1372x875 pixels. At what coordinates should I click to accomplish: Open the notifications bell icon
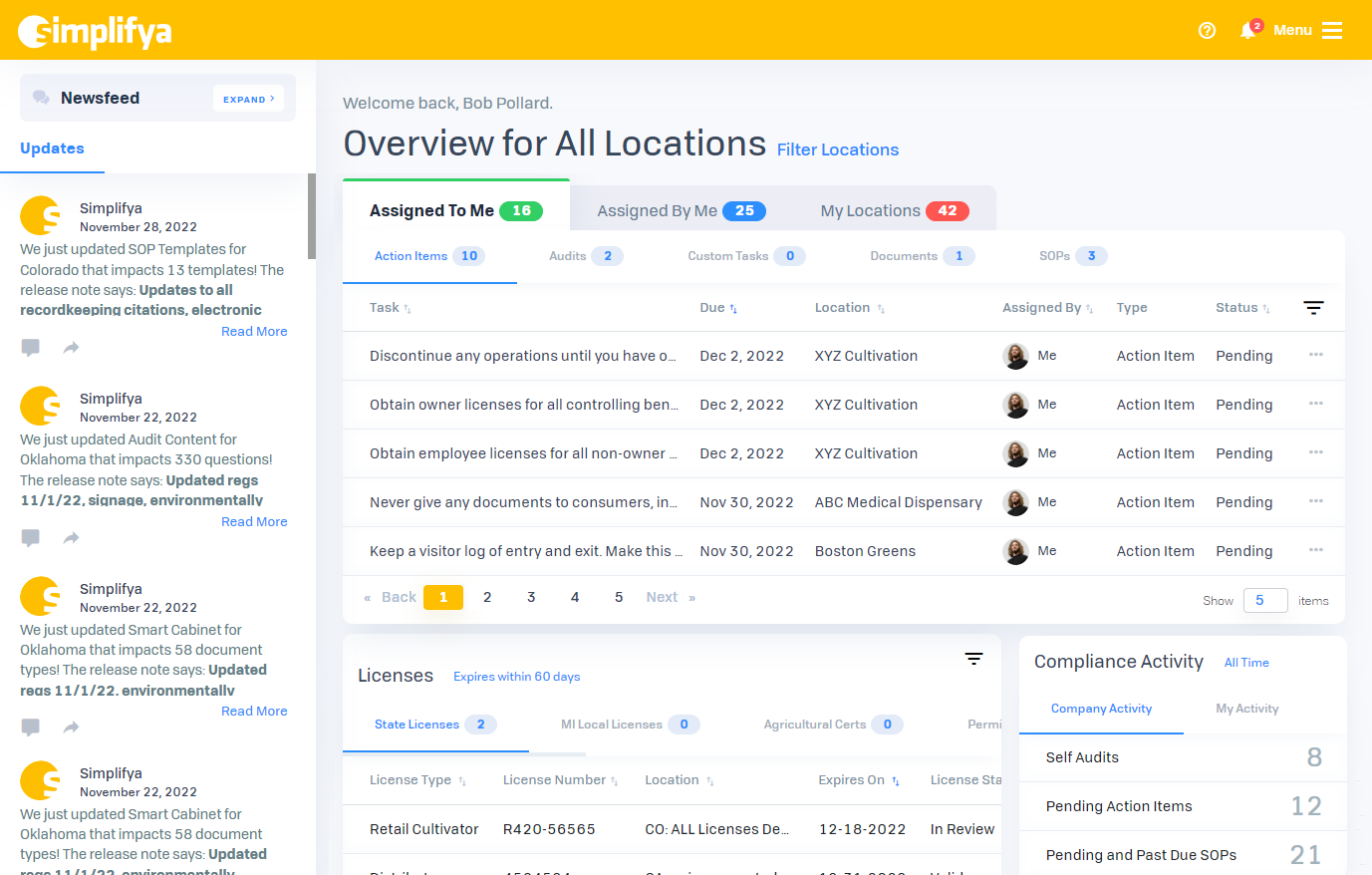(x=1247, y=30)
